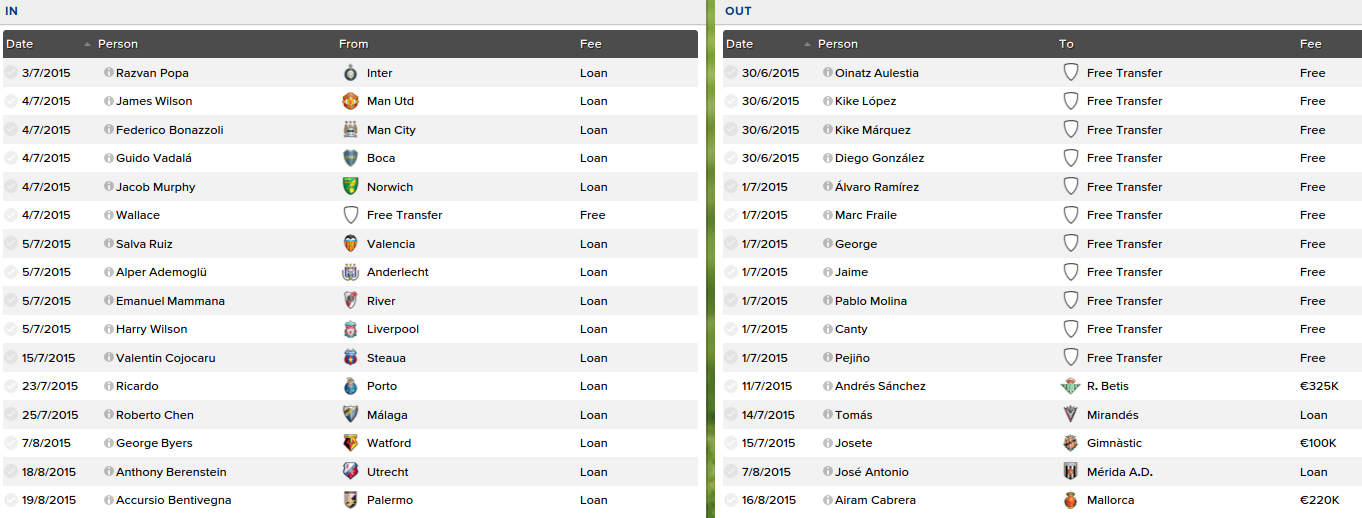Sort incoming transfers by Date arrow
This screenshot has width=1362, height=518.
click(87, 44)
